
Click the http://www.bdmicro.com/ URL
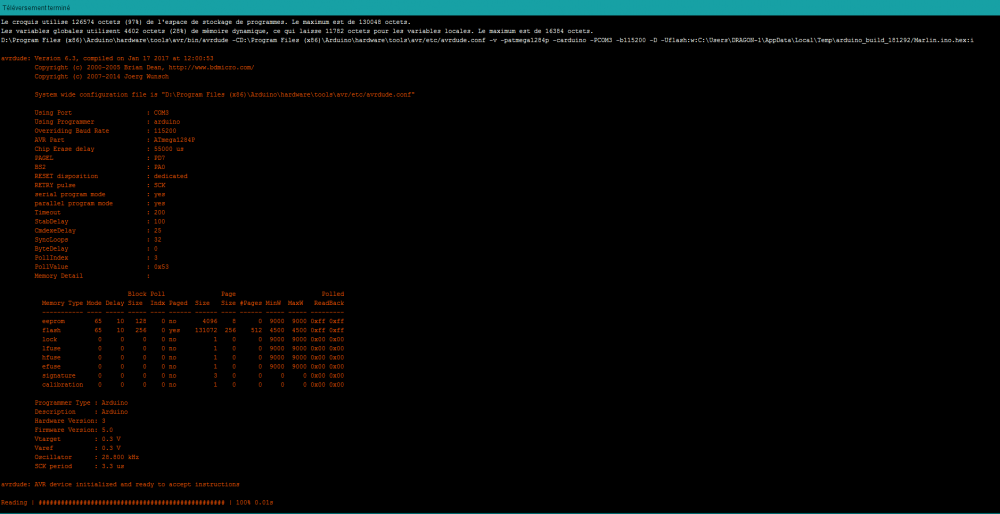click(x=210, y=67)
